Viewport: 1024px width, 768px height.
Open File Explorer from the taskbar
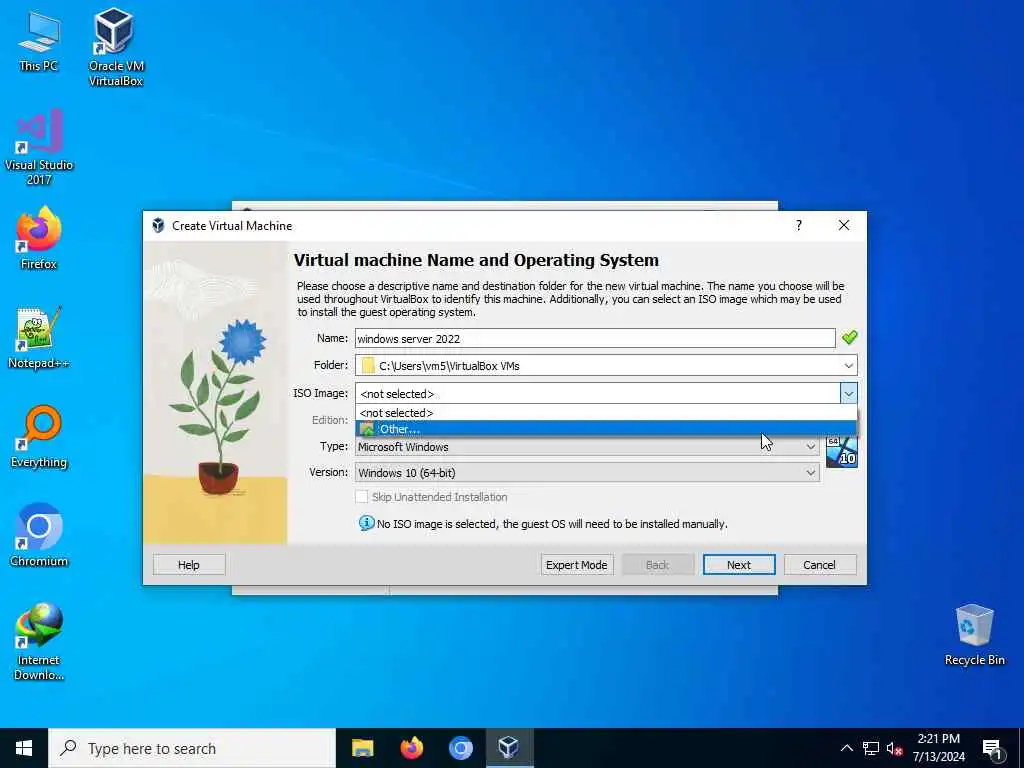(x=362, y=748)
